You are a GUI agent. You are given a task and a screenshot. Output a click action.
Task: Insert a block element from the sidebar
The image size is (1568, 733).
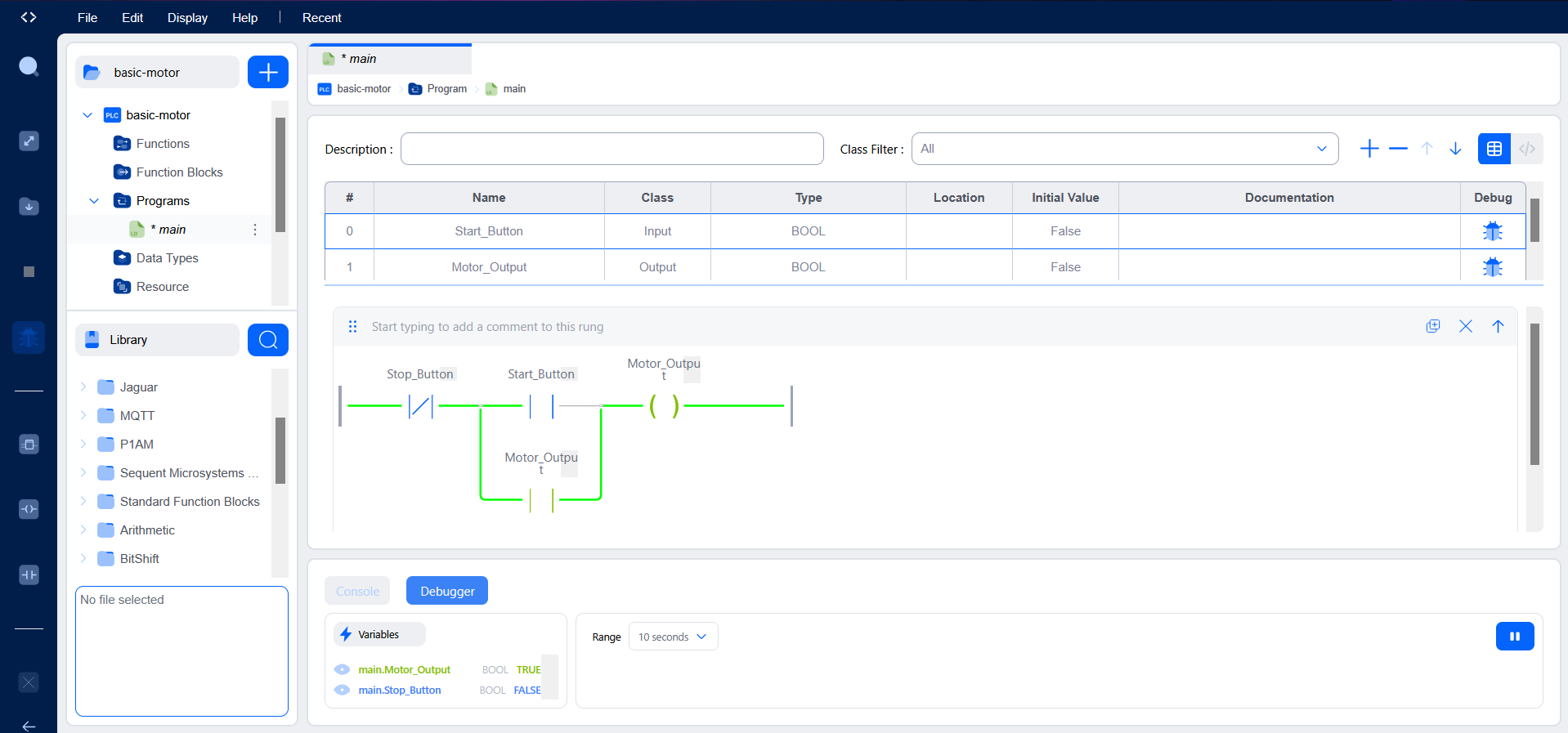29,445
